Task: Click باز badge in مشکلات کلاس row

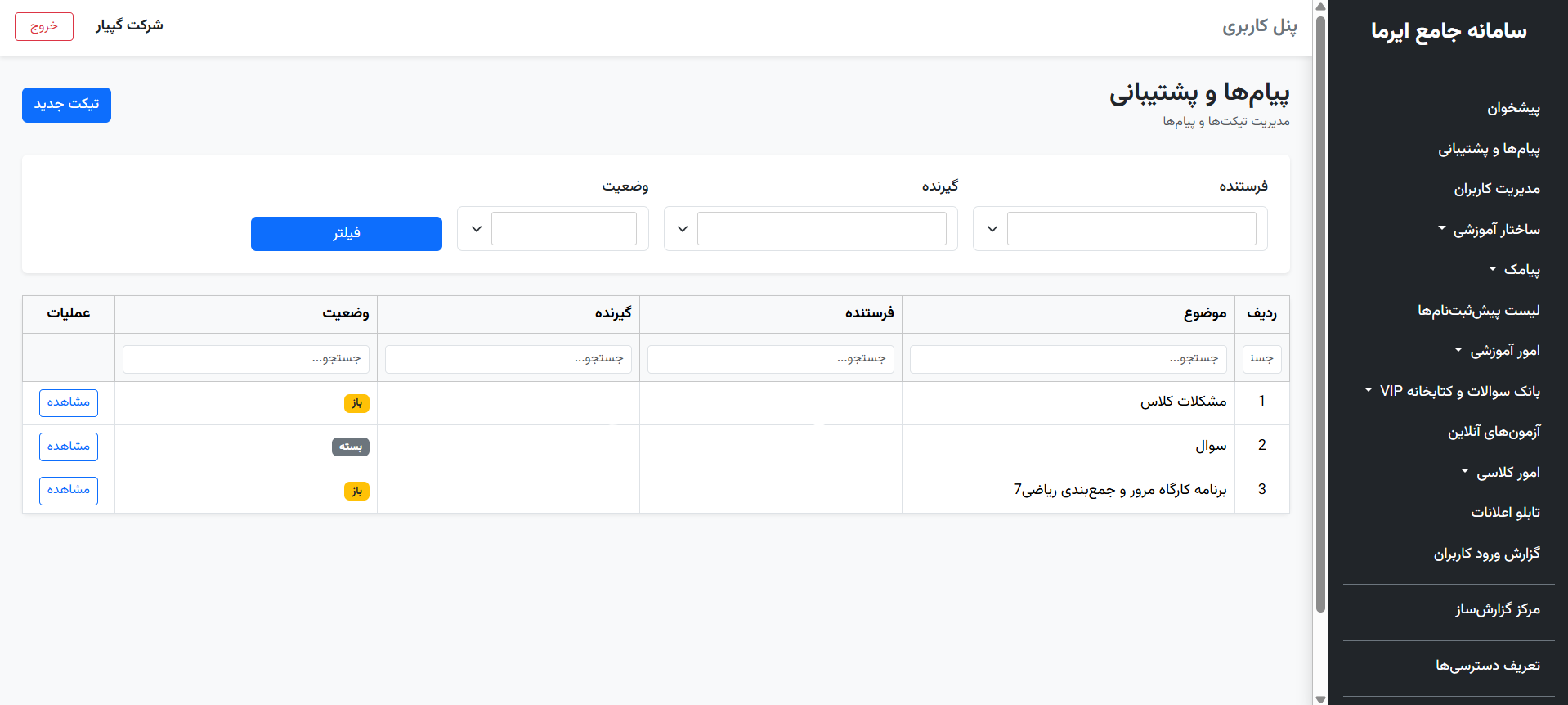Action: point(356,403)
